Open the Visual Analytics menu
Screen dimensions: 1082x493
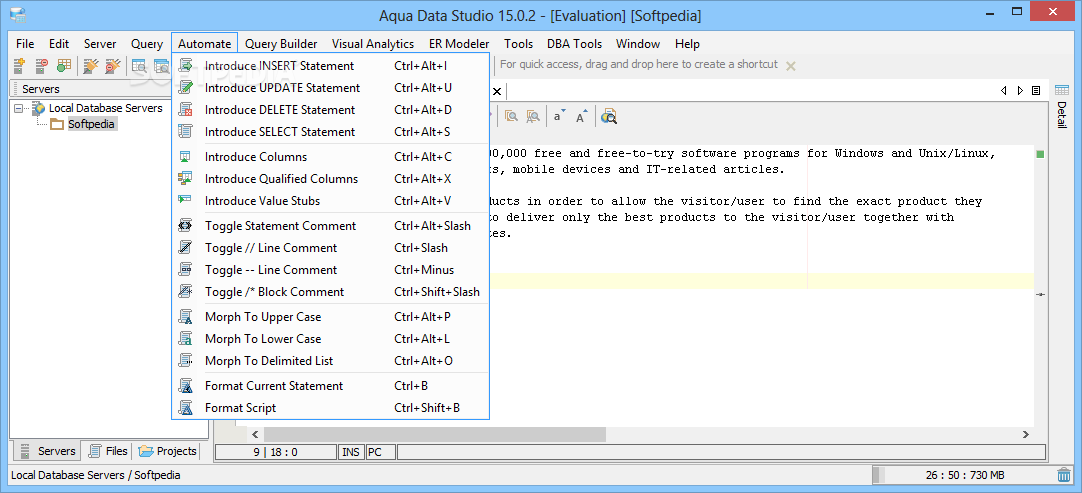point(373,44)
